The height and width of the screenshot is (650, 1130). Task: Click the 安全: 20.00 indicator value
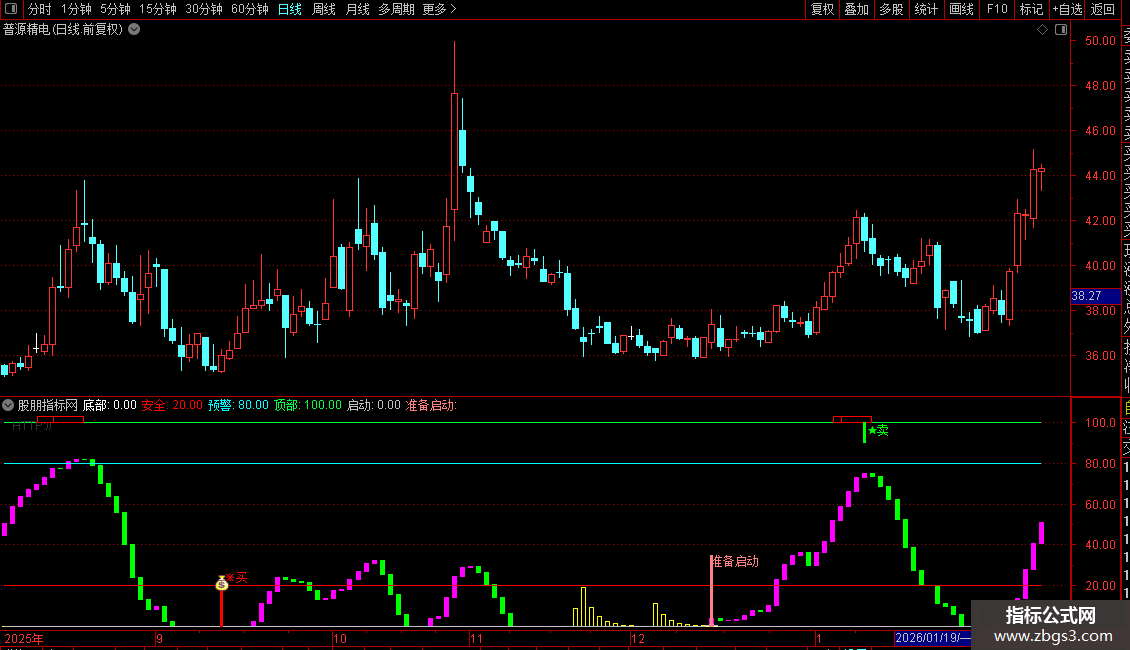pos(172,405)
